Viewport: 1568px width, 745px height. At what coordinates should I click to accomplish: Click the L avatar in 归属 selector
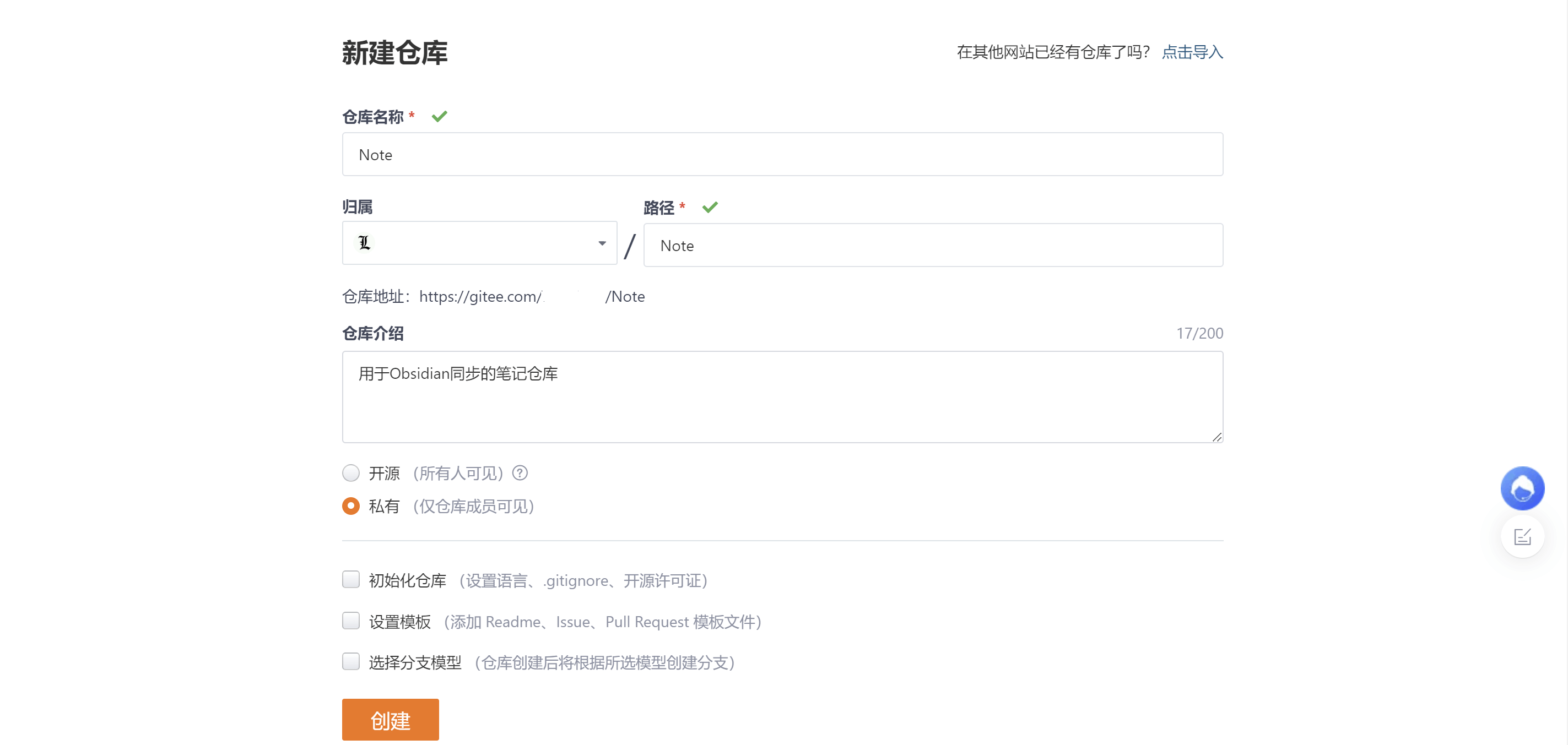click(x=364, y=243)
